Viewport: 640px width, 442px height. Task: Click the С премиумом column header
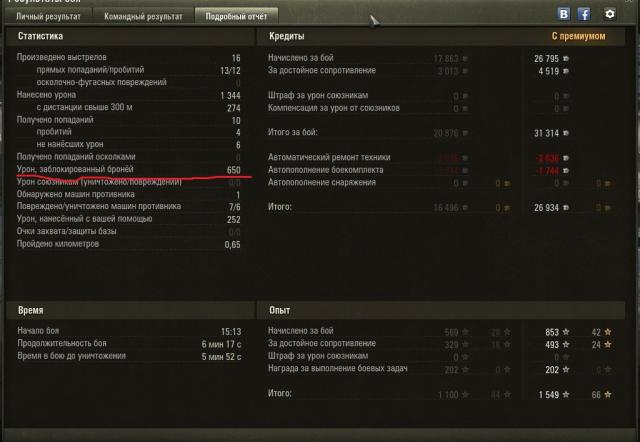578,36
